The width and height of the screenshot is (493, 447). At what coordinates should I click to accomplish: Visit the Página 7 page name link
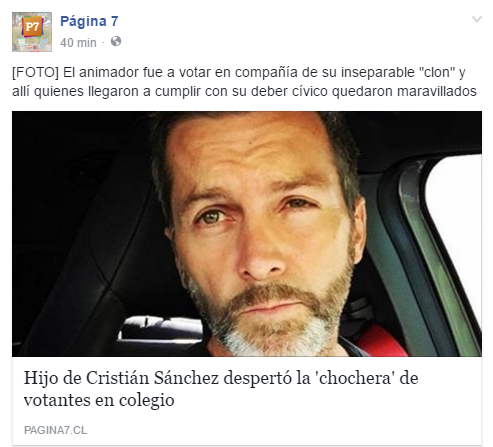89,21
